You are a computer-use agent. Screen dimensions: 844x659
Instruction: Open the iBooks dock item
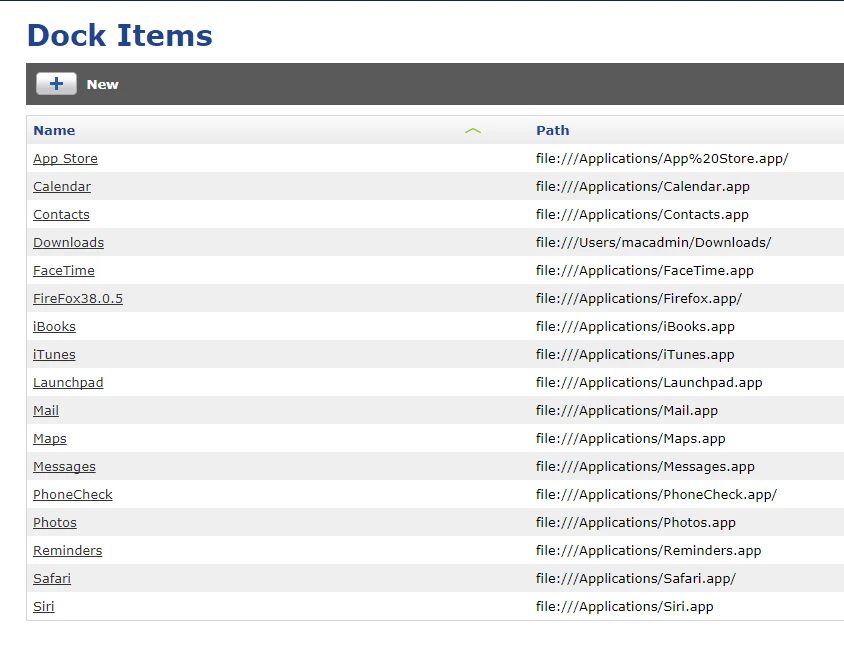(x=54, y=326)
